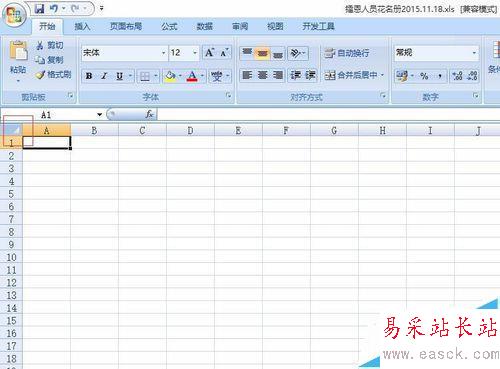Image resolution: width=500 pixels, height=369 pixels.
Task: Increase decimal places
Action: (457, 76)
